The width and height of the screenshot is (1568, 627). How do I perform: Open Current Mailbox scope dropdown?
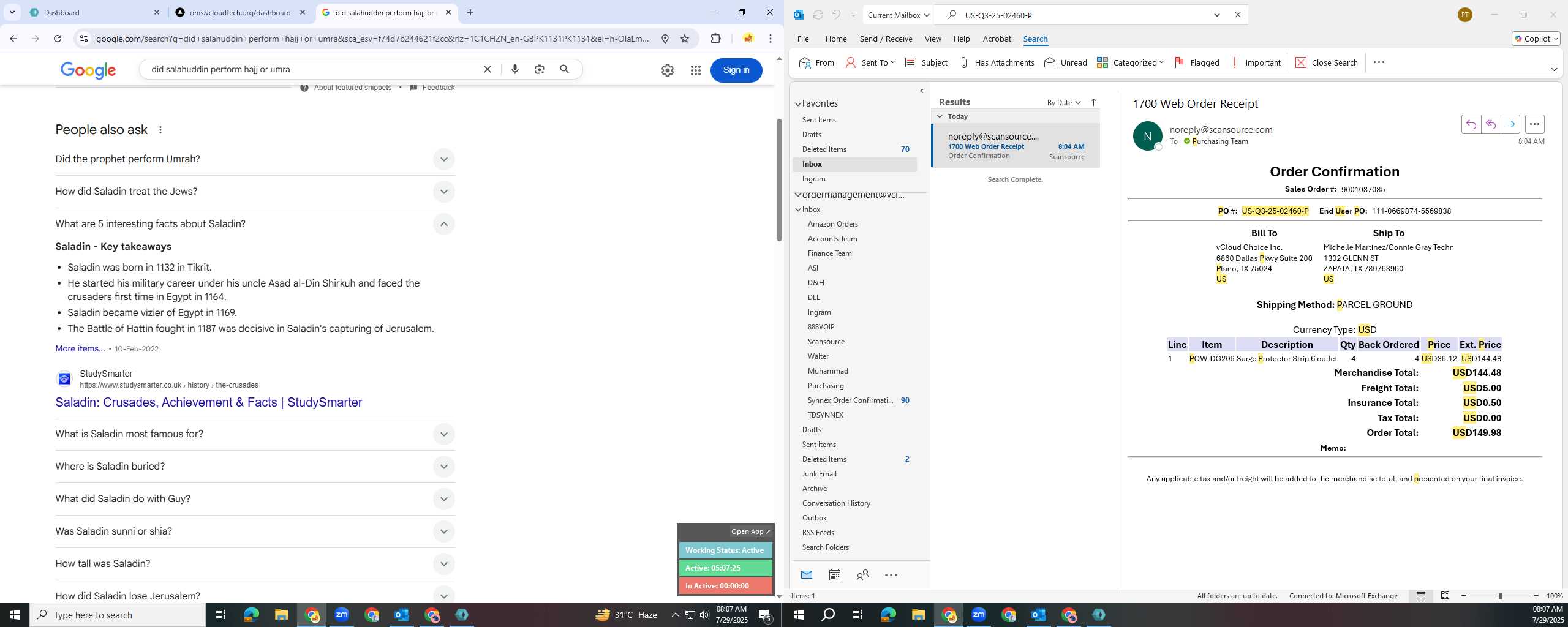(898, 15)
